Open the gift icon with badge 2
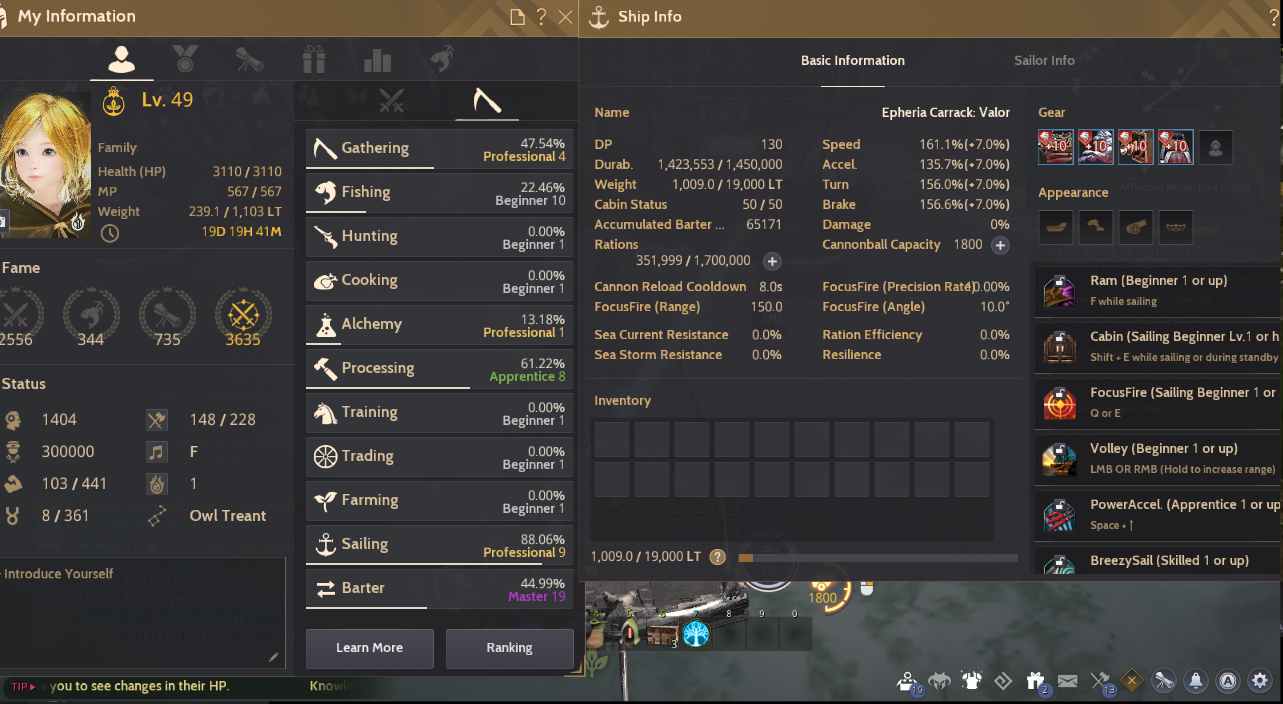The height and width of the screenshot is (704, 1283). coord(1036,682)
